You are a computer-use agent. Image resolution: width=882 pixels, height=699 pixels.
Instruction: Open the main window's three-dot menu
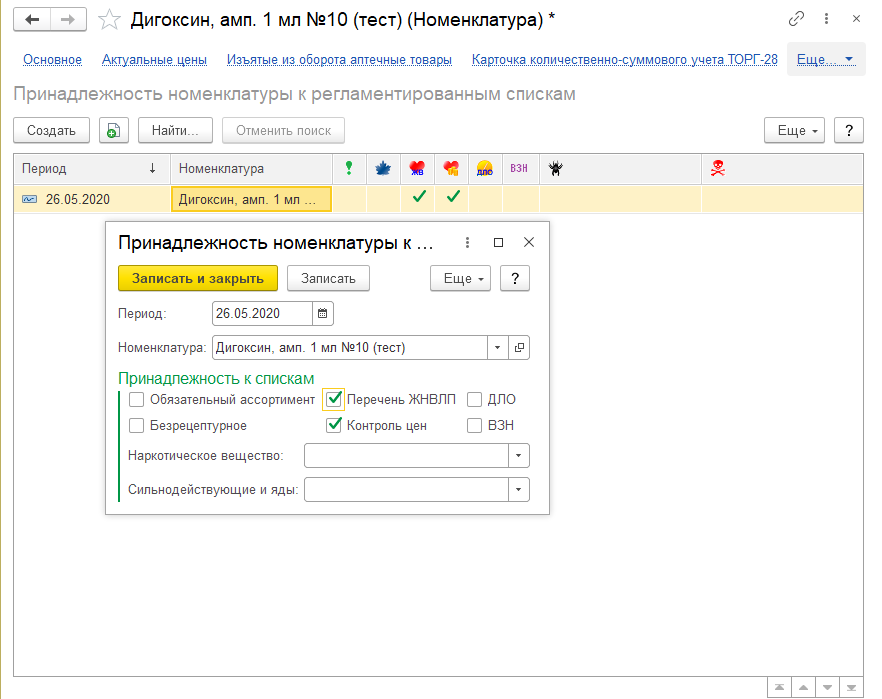[826, 19]
